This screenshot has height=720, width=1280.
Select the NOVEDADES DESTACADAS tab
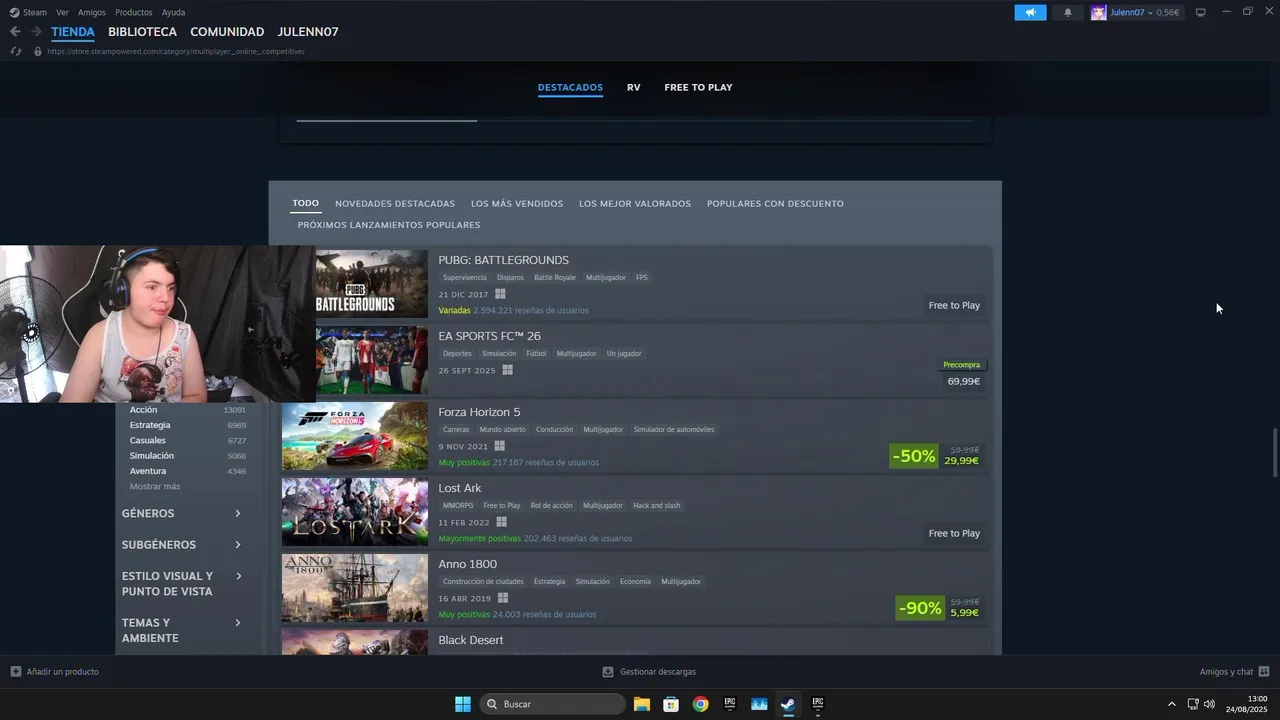click(x=395, y=203)
